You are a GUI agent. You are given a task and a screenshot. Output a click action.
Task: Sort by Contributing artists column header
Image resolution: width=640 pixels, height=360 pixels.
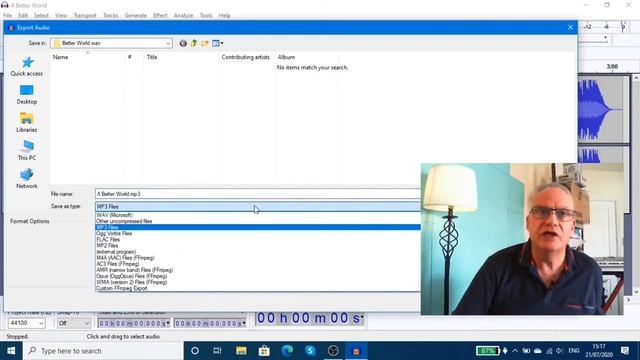[x=246, y=57]
